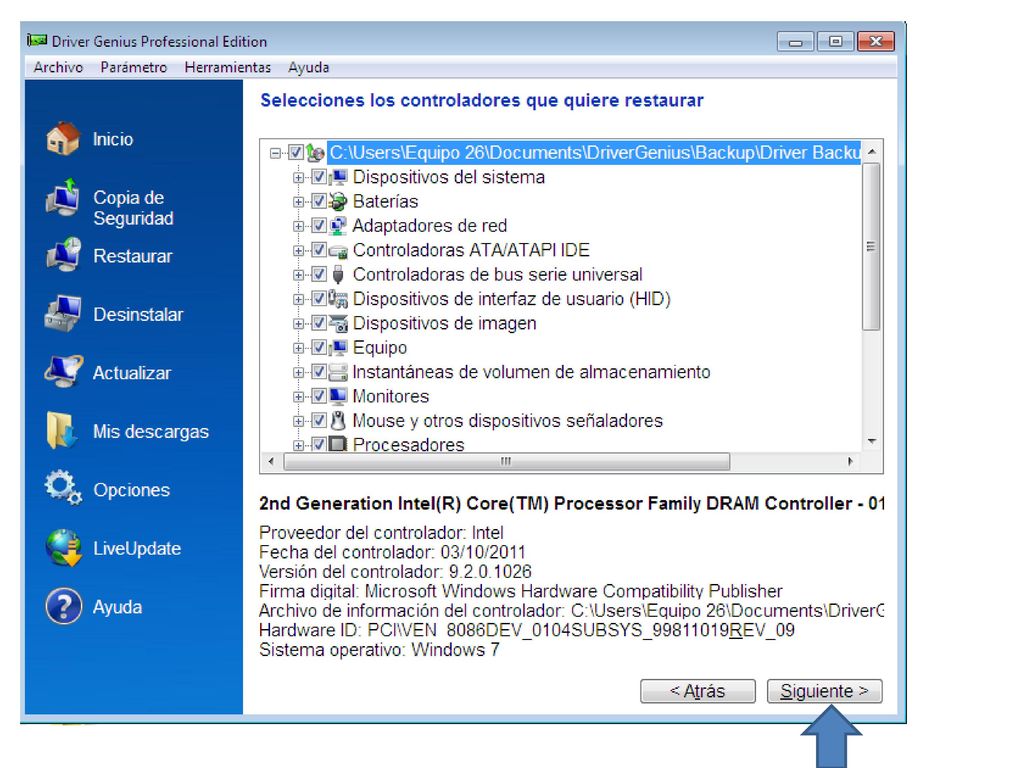The height and width of the screenshot is (768, 1024).
Task: Toggle Controladoras ATA/ATAPI IDE checkbox
Action: (319, 250)
